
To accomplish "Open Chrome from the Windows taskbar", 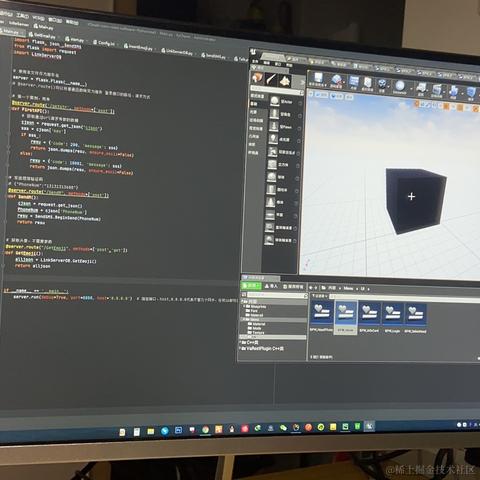I will tap(206, 430).
